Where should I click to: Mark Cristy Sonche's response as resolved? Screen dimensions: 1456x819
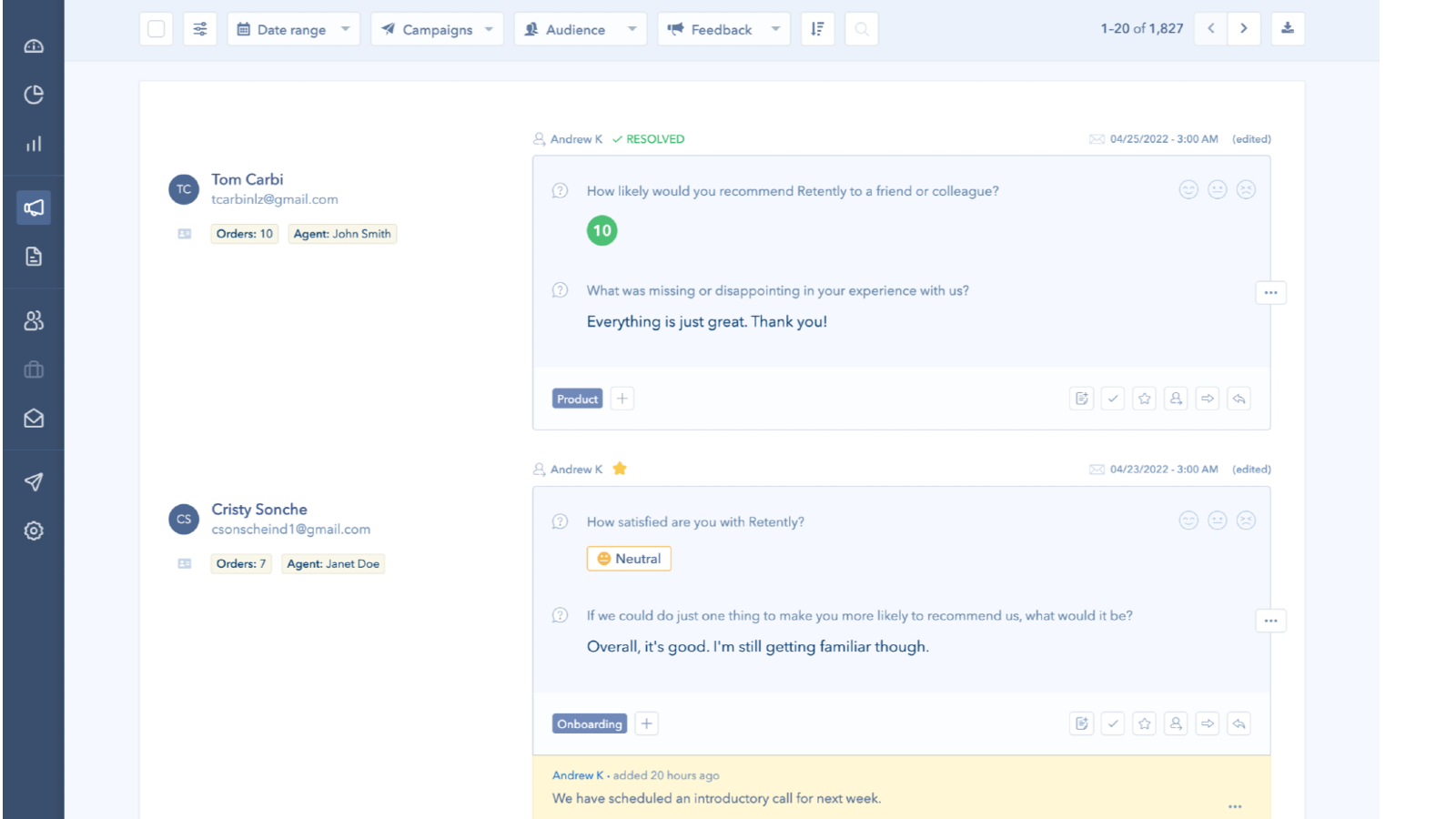(x=1113, y=723)
